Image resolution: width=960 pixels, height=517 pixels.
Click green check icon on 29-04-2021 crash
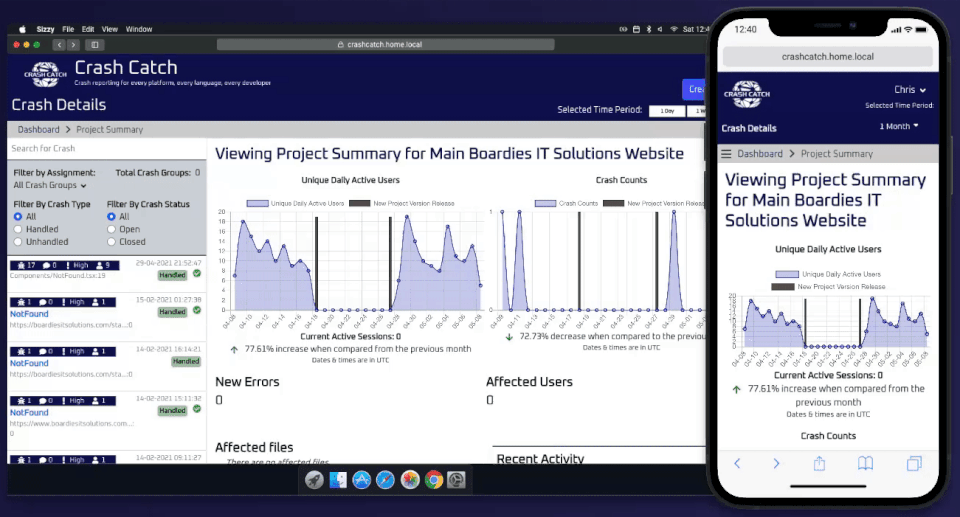(197, 274)
